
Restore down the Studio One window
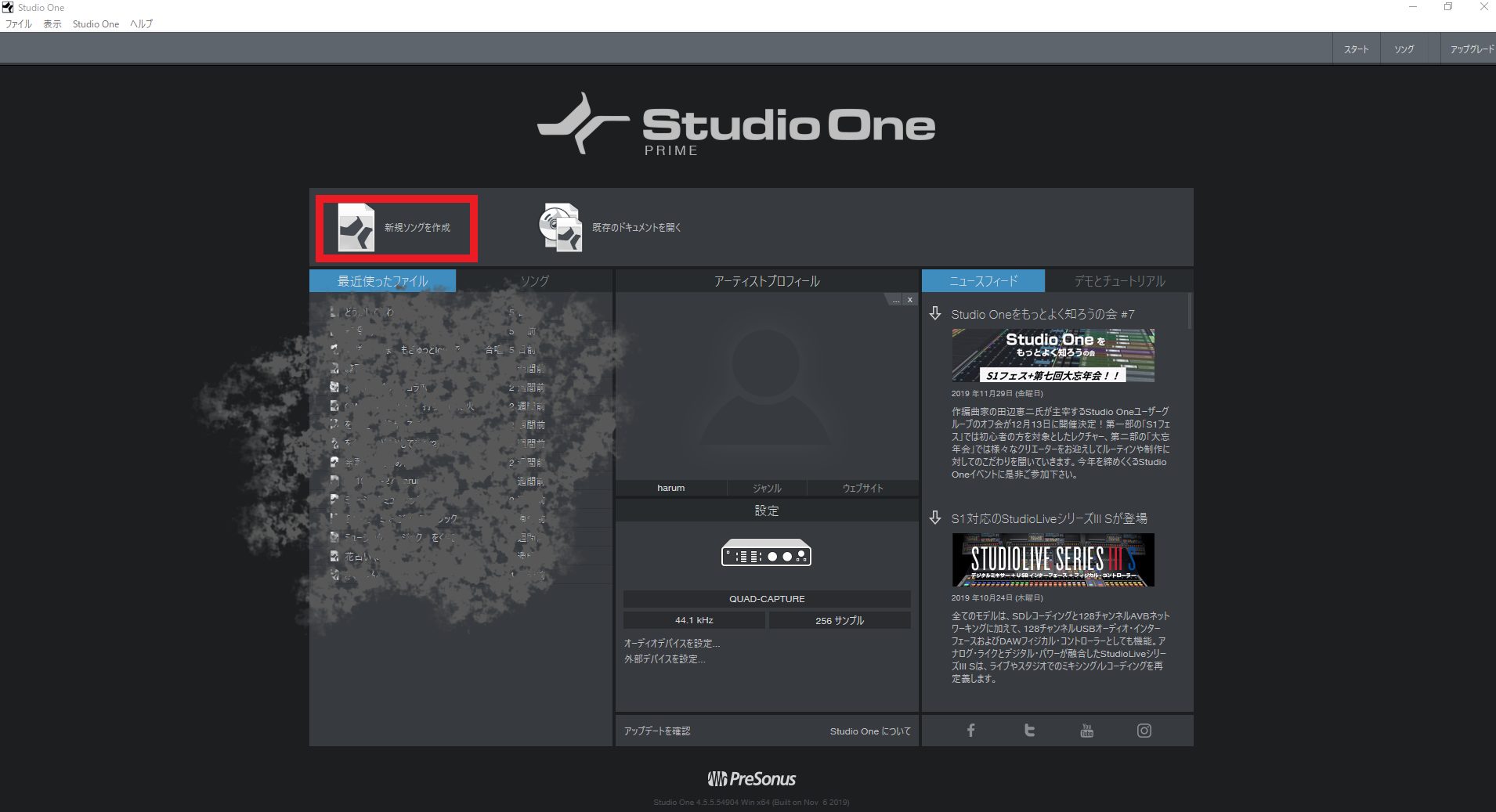point(1448,7)
